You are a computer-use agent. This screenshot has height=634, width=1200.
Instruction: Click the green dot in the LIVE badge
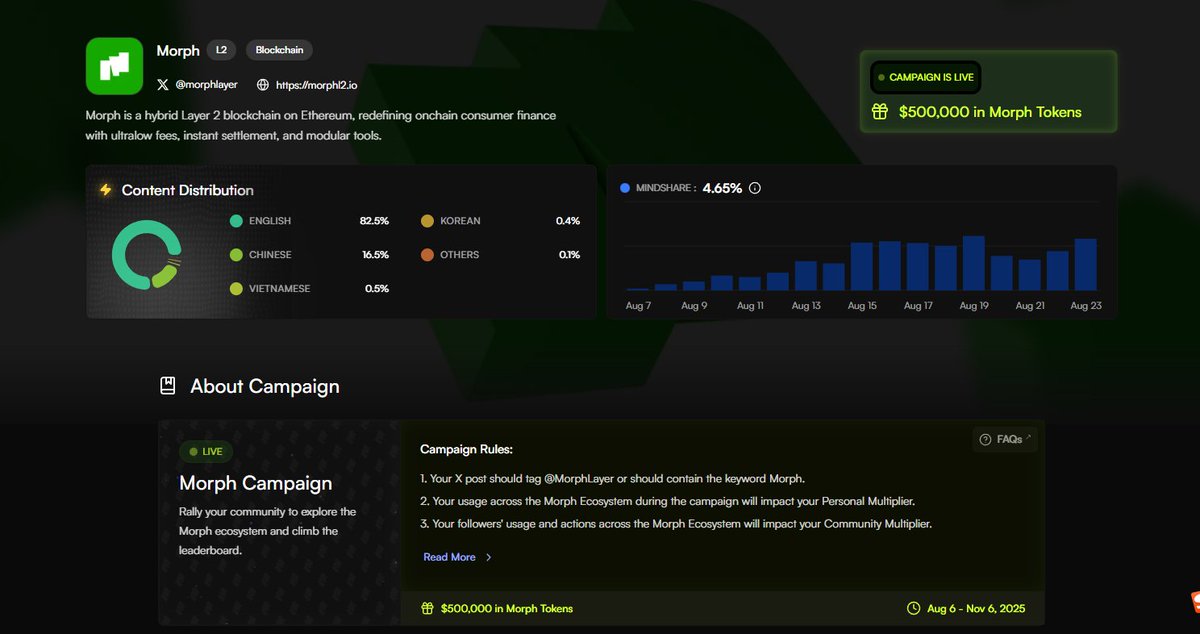194,452
